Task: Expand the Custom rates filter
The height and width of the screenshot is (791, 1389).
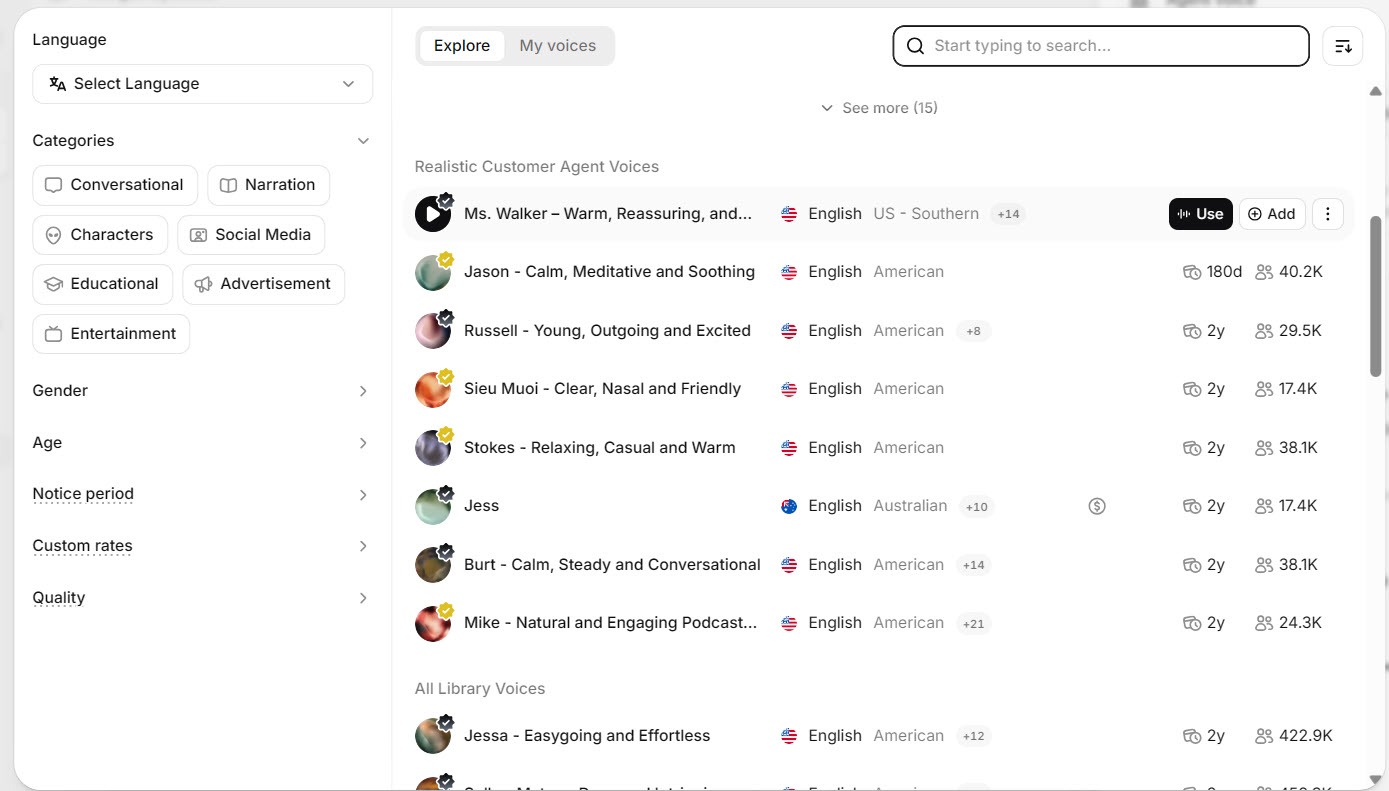Action: pos(201,546)
